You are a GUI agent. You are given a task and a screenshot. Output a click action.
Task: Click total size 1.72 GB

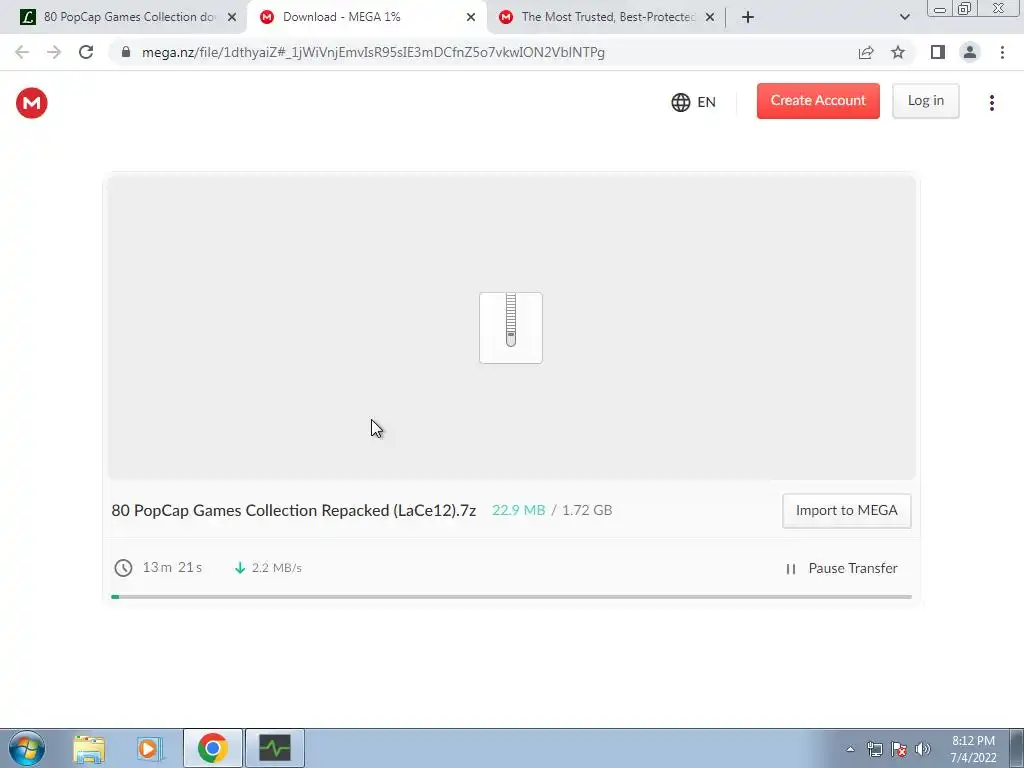pos(587,510)
